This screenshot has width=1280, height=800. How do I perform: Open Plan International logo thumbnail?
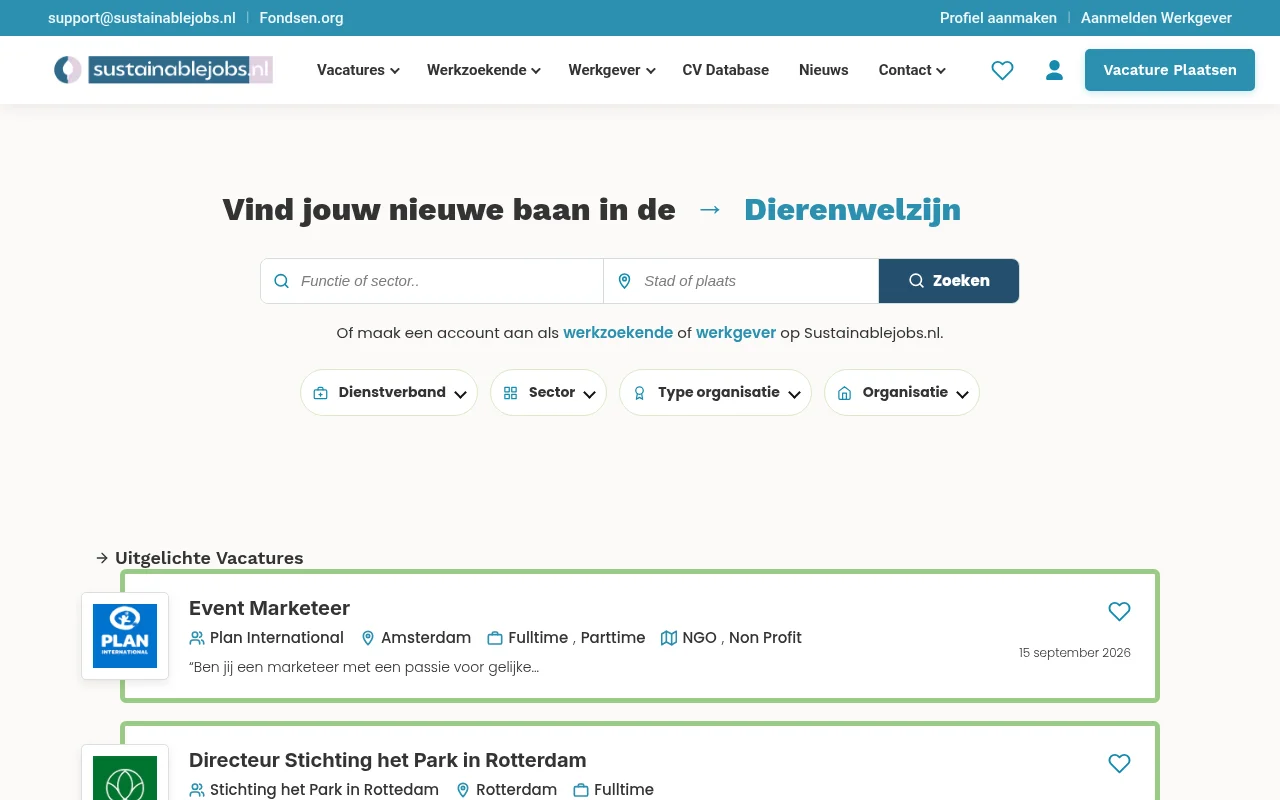tap(125, 636)
